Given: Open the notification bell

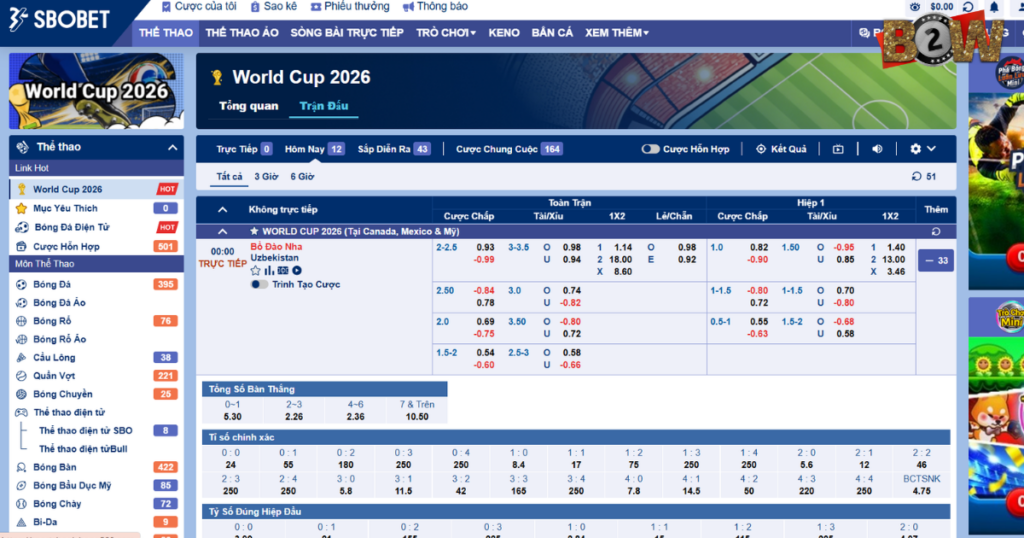Looking at the screenshot, I should click(994, 7).
